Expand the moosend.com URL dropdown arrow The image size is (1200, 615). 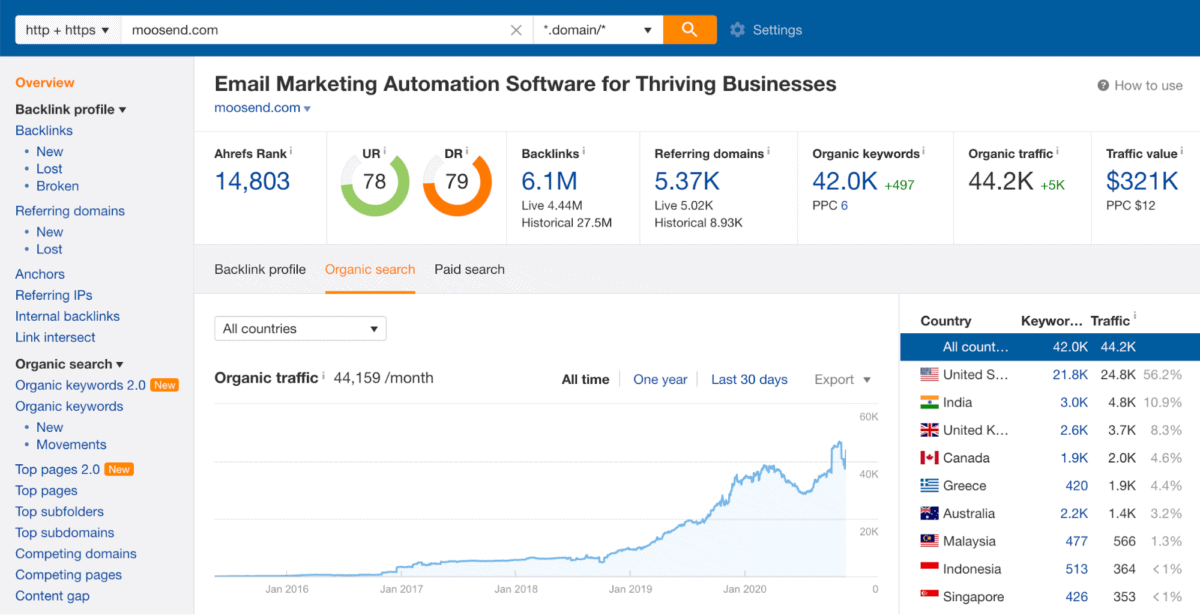click(x=308, y=109)
